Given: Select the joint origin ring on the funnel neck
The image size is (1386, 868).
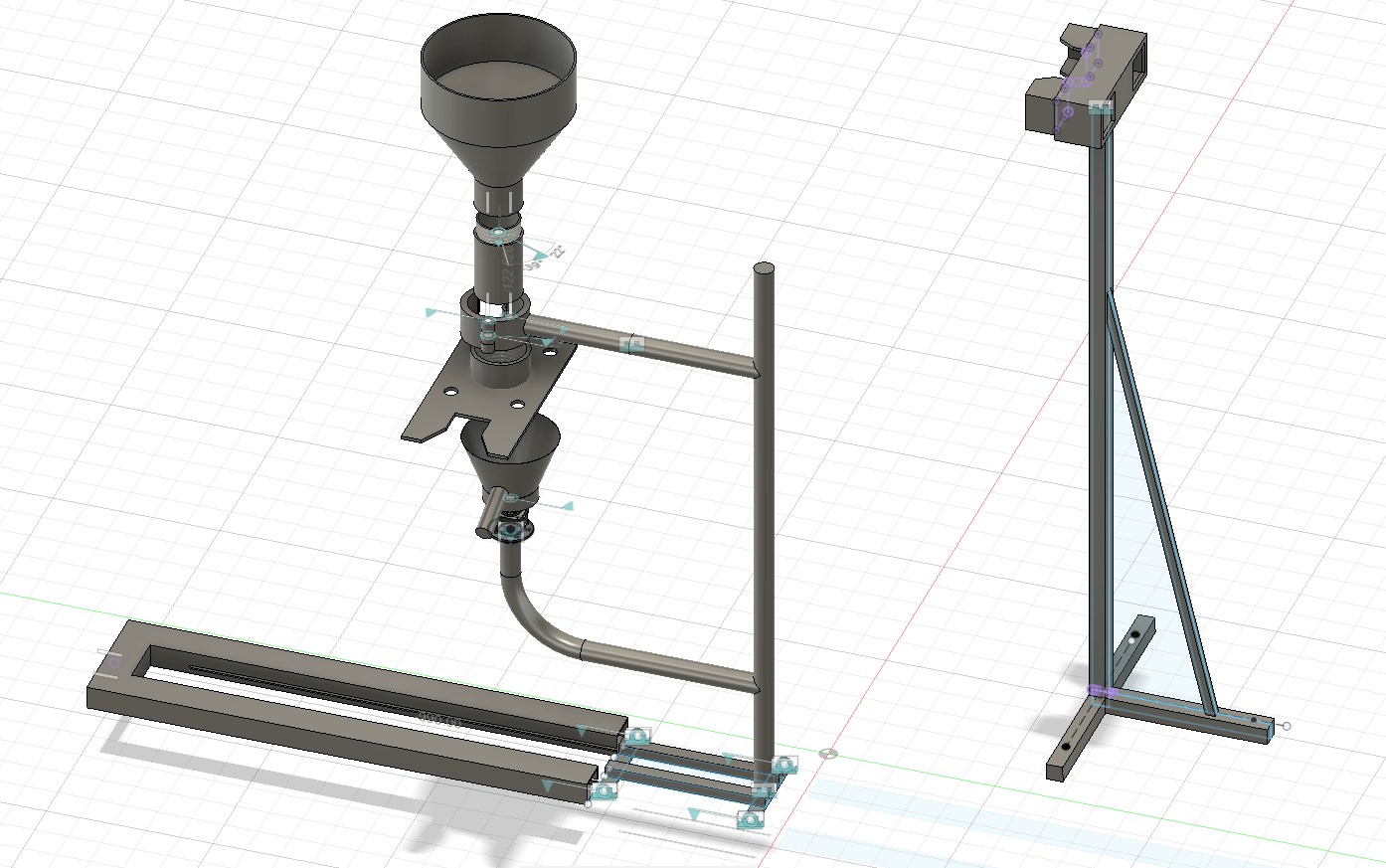Looking at the screenshot, I should tap(499, 235).
